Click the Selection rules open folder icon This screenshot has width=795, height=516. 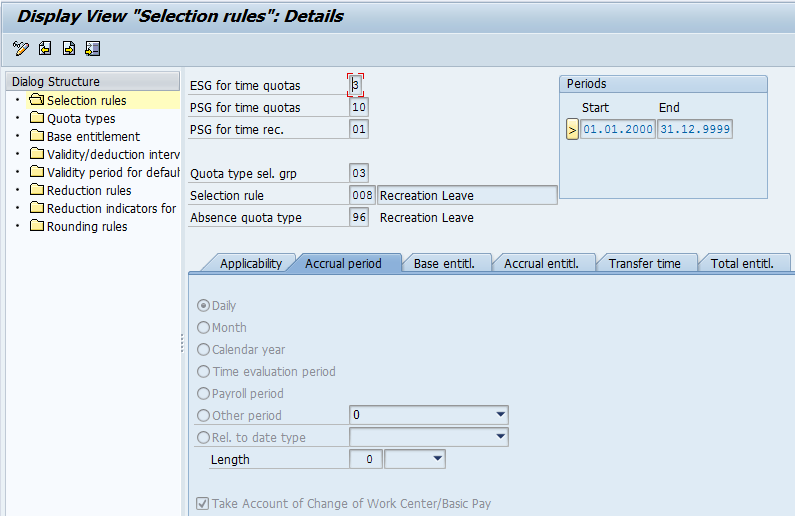coord(37,101)
